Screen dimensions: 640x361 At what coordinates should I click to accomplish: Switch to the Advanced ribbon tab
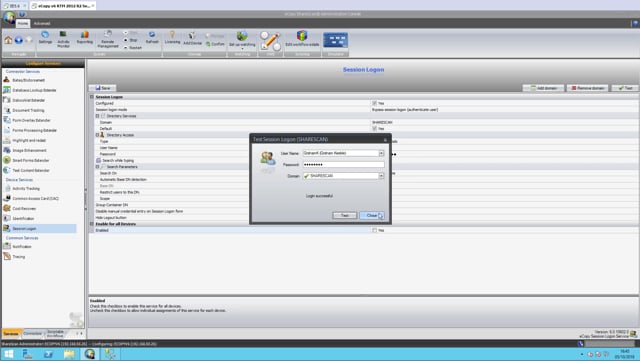(x=42, y=24)
